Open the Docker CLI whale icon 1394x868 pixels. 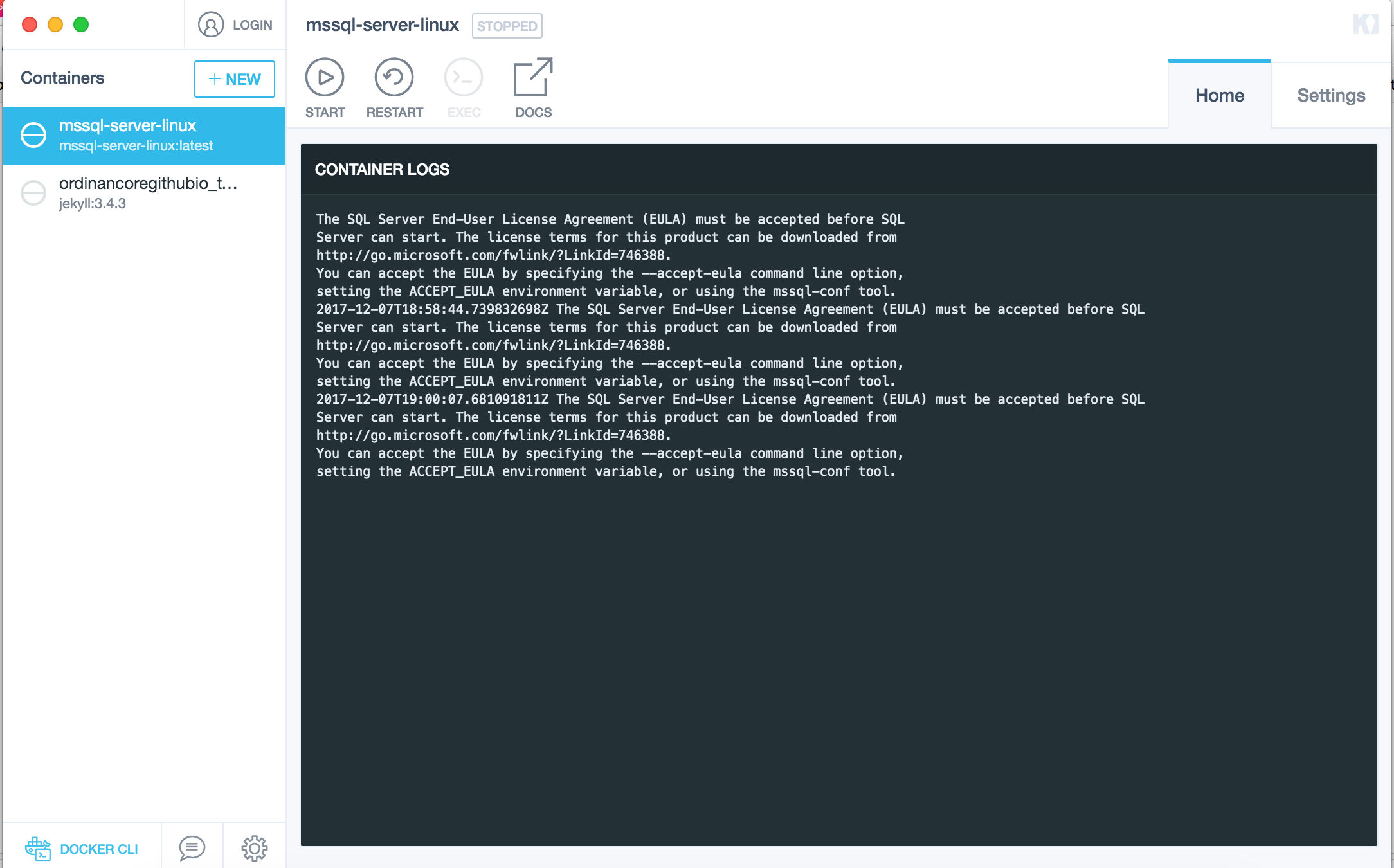click(38, 849)
